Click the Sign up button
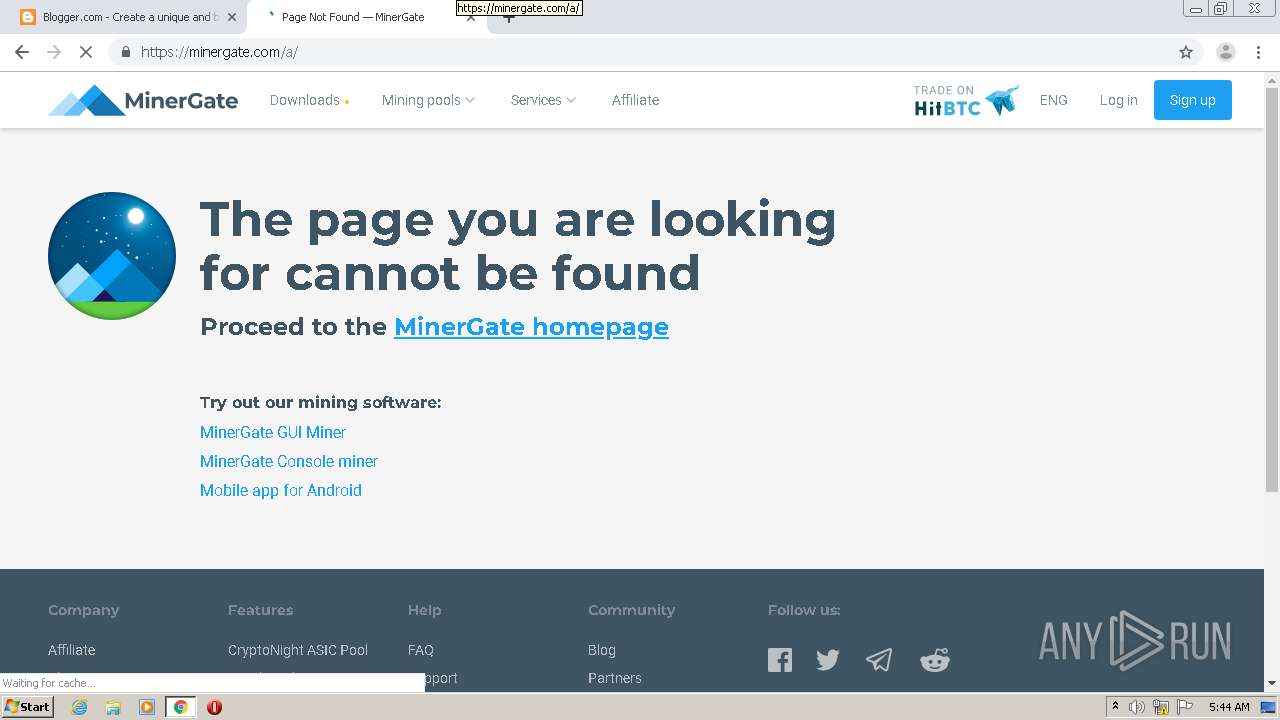The height and width of the screenshot is (720, 1280). click(x=1193, y=100)
